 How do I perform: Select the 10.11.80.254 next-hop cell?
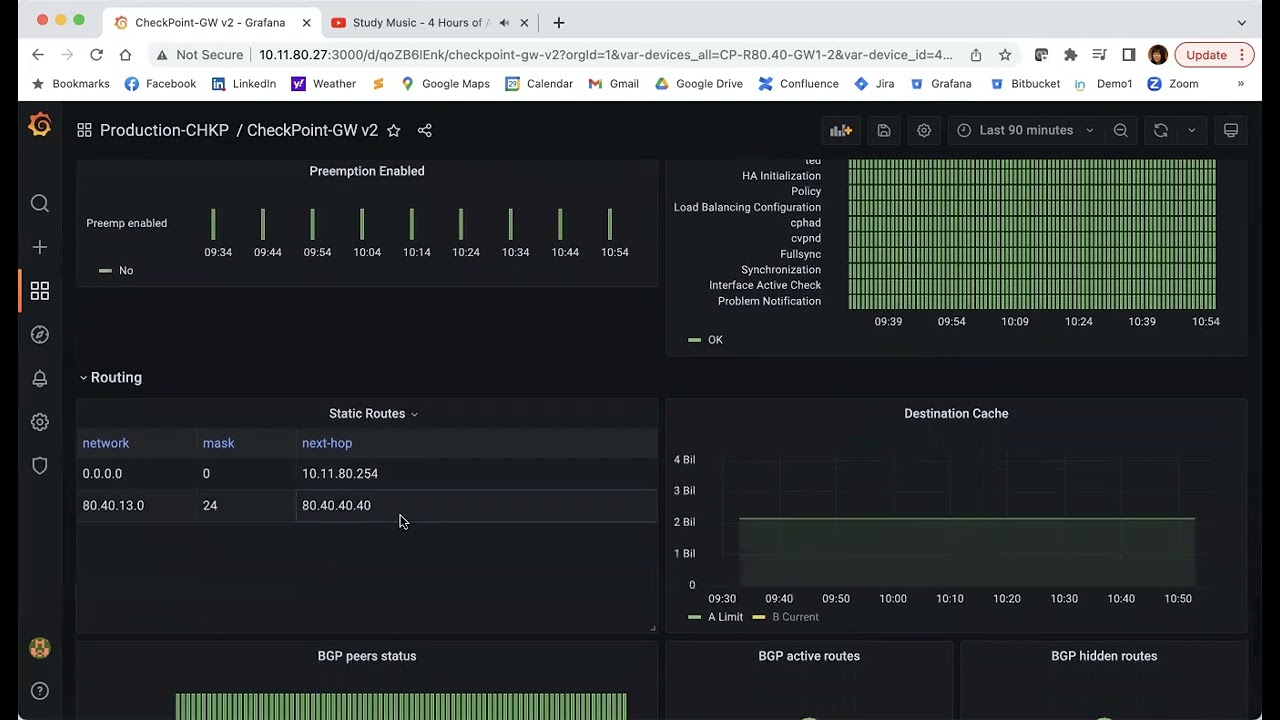478,474
